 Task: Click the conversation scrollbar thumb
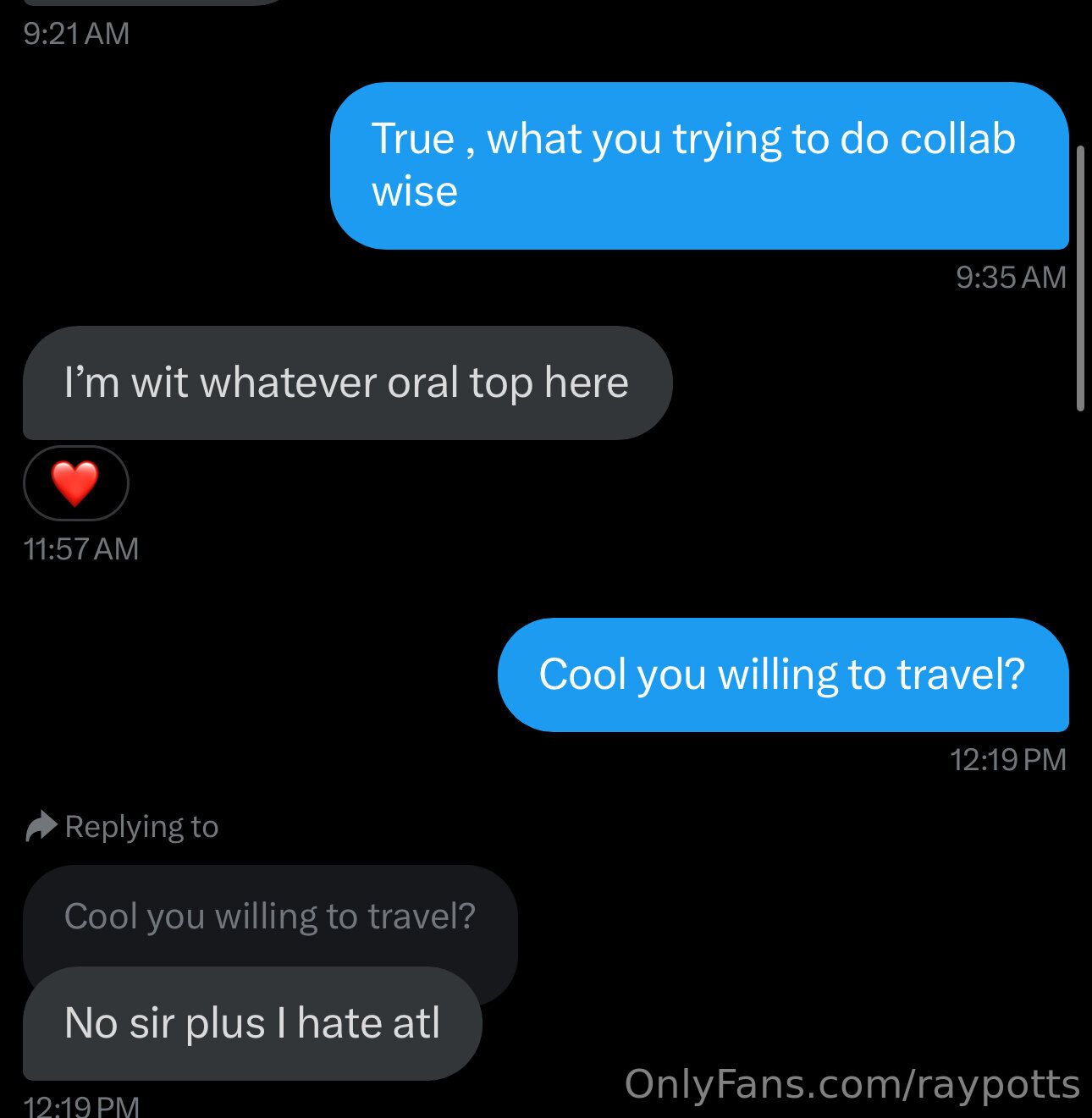pyautogui.click(x=1080, y=278)
